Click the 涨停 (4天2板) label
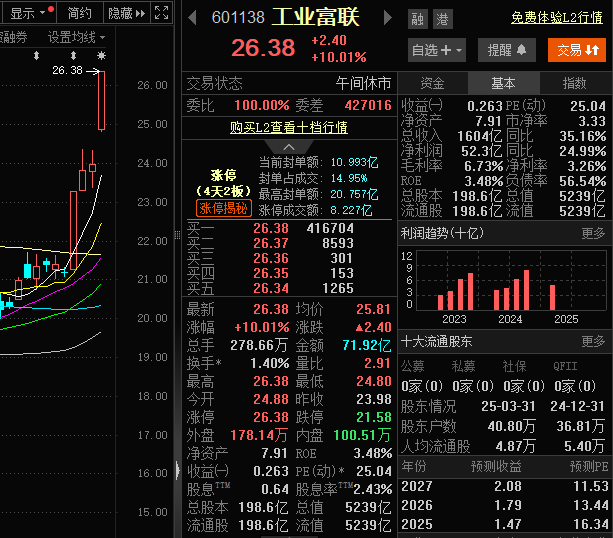Image resolution: width=613 pixels, height=538 pixels. tap(224, 183)
